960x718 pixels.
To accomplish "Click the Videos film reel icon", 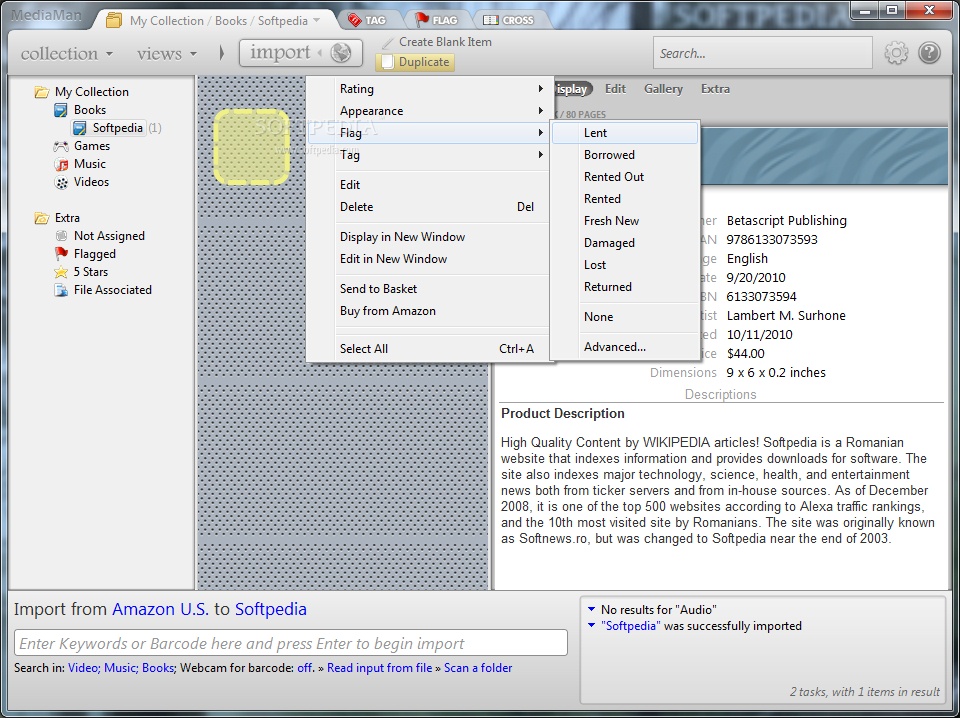I will coord(61,182).
